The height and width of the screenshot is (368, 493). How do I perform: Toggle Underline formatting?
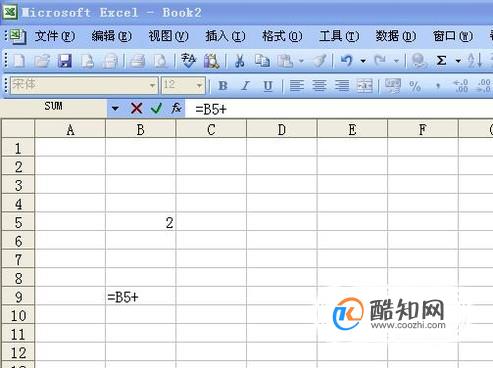(268, 86)
